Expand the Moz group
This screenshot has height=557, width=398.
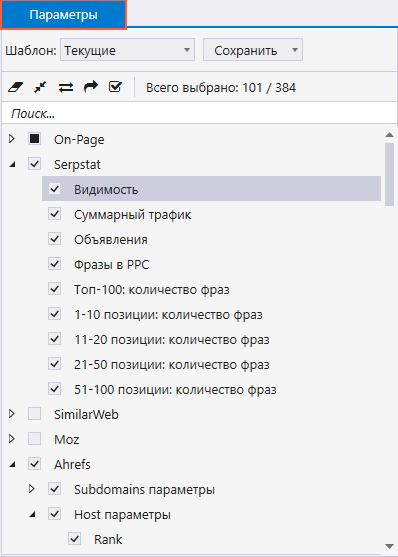(x=12, y=439)
